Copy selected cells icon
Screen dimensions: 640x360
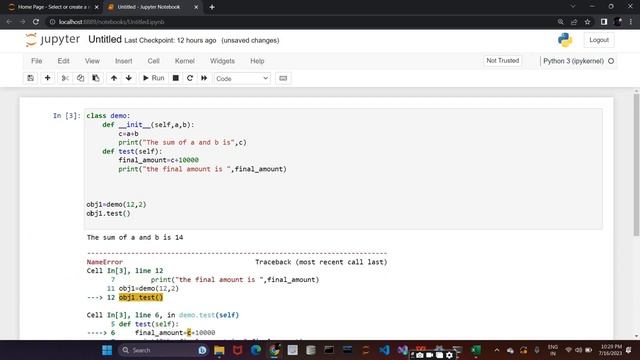(x=80, y=78)
